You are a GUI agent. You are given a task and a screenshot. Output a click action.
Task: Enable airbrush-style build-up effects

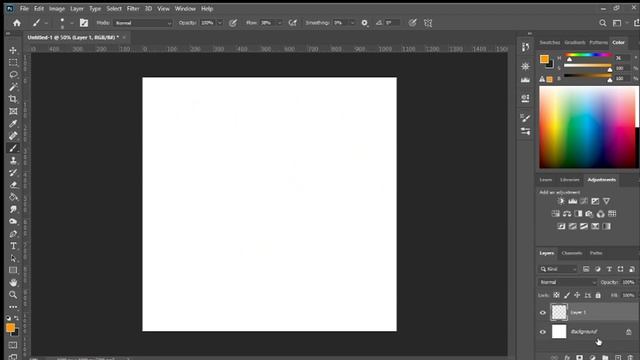click(293, 23)
